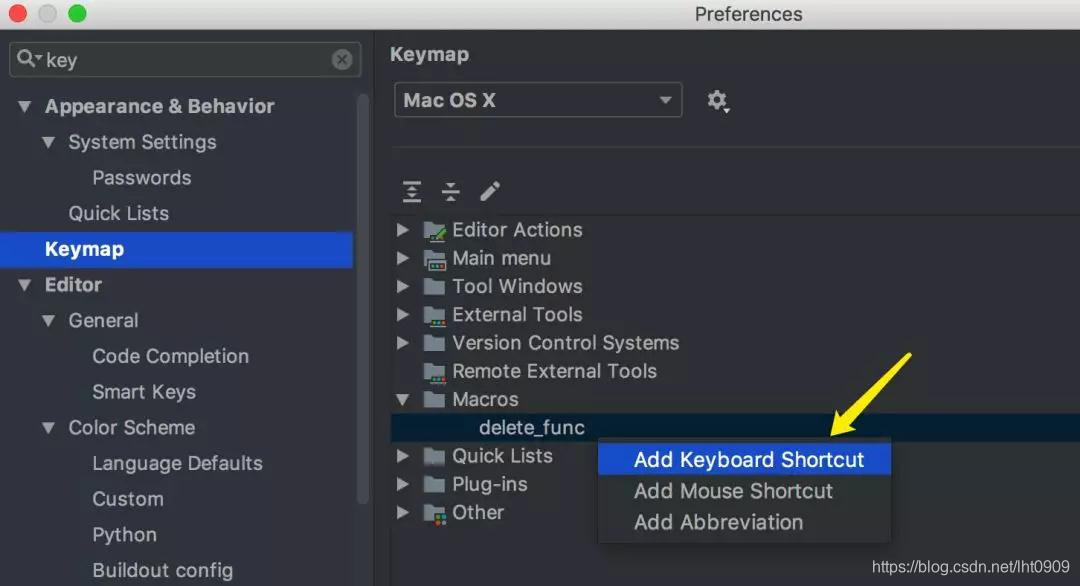The height and width of the screenshot is (586, 1080).
Task: Select Keymap in the settings sidebar
Action: coord(85,249)
